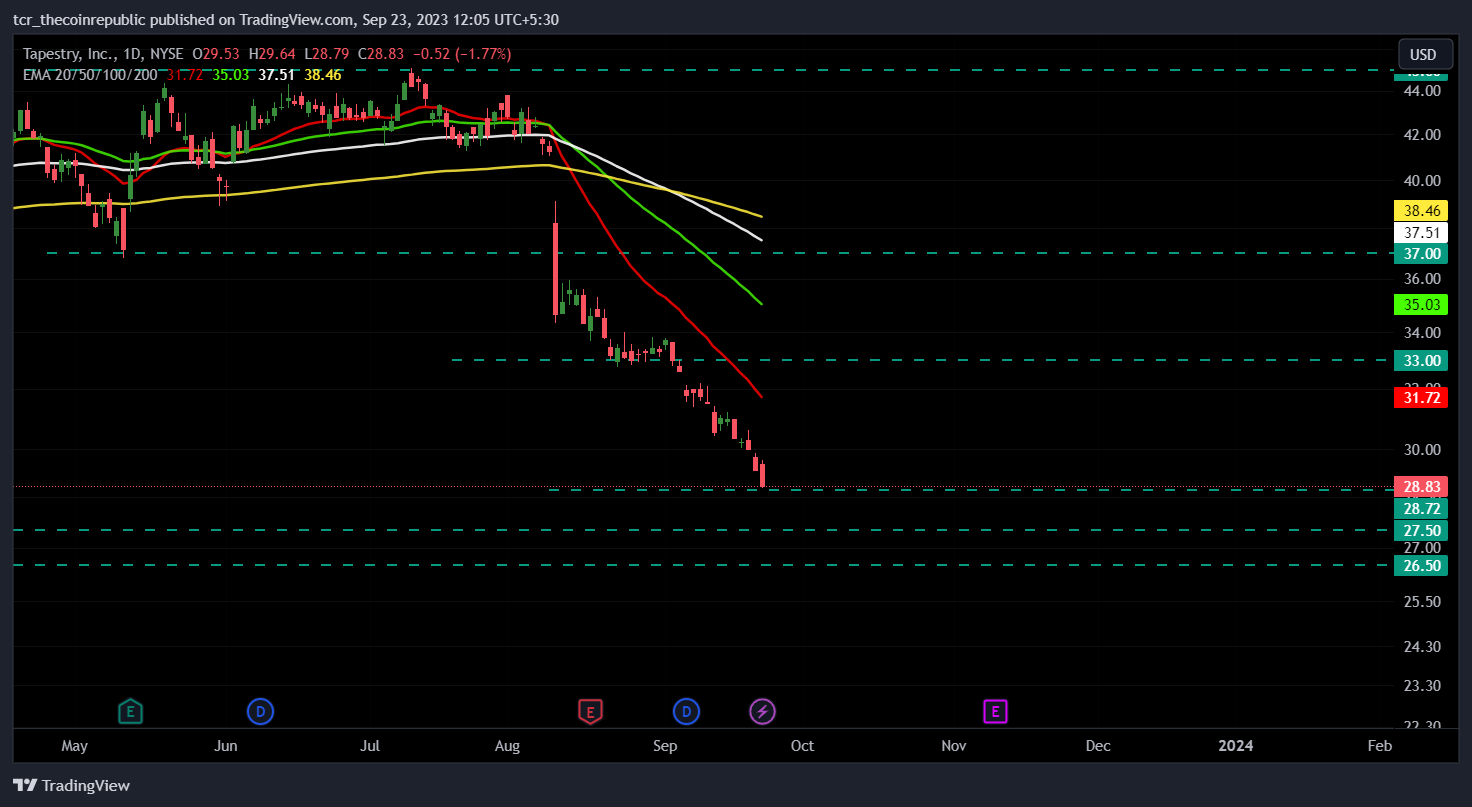Click the 33.00 level label on price axis
This screenshot has height=807, width=1472.
[x=1420, y=360]
